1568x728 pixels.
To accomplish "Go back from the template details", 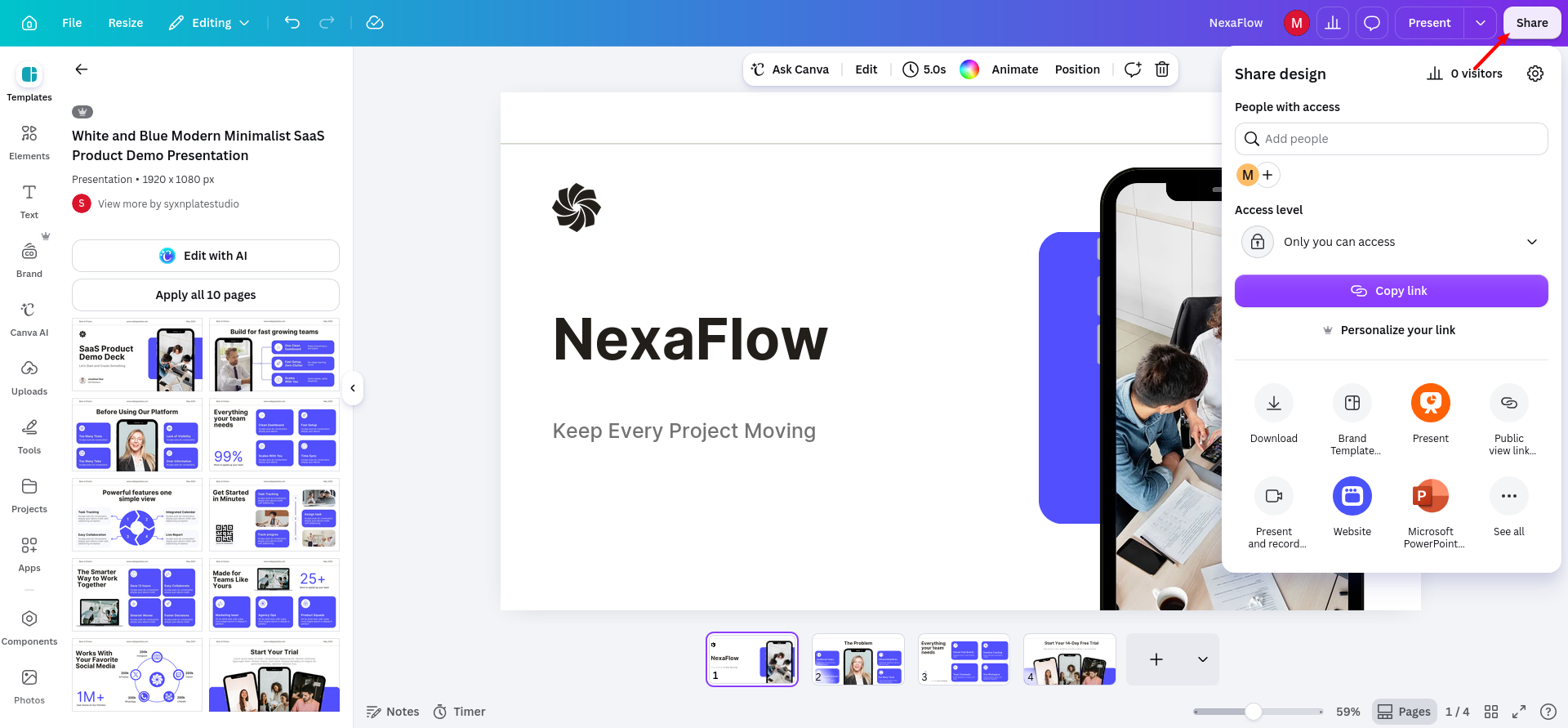I will pyautogui.click(x=82, y=69).
